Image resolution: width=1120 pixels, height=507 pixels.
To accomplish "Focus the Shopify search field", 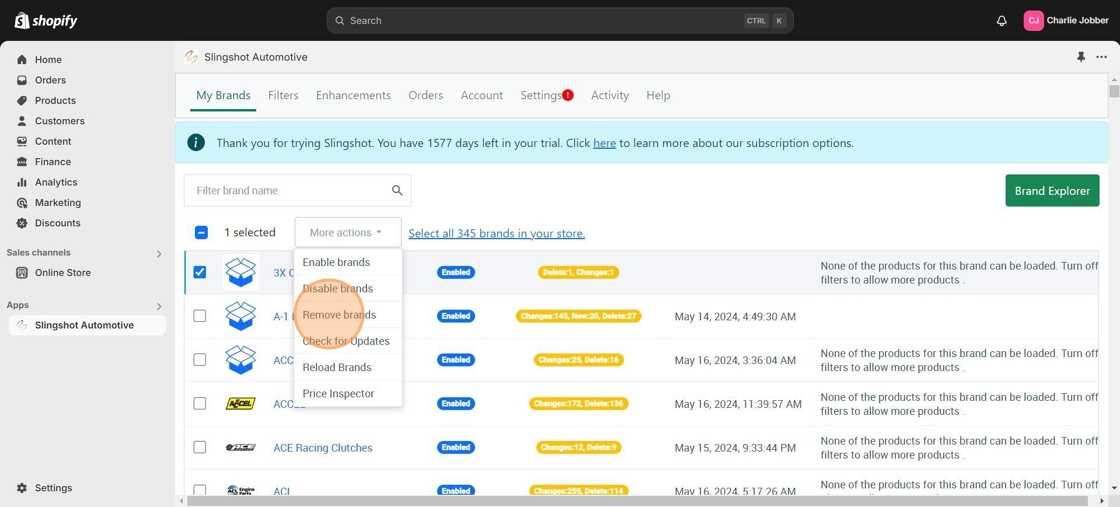I will (560, 21).
